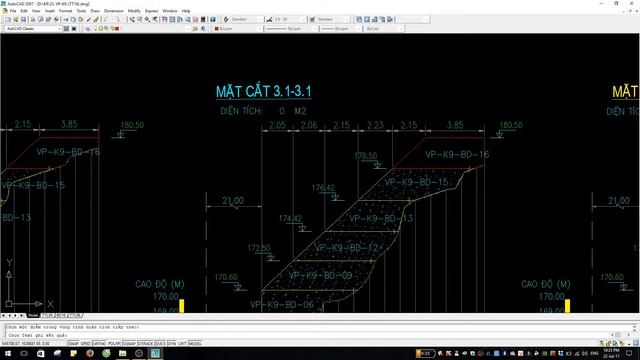Viewport: 640px width, 360px height.
Task: Click the AutoCAD taskbar icon
Action: pos(155,353)
